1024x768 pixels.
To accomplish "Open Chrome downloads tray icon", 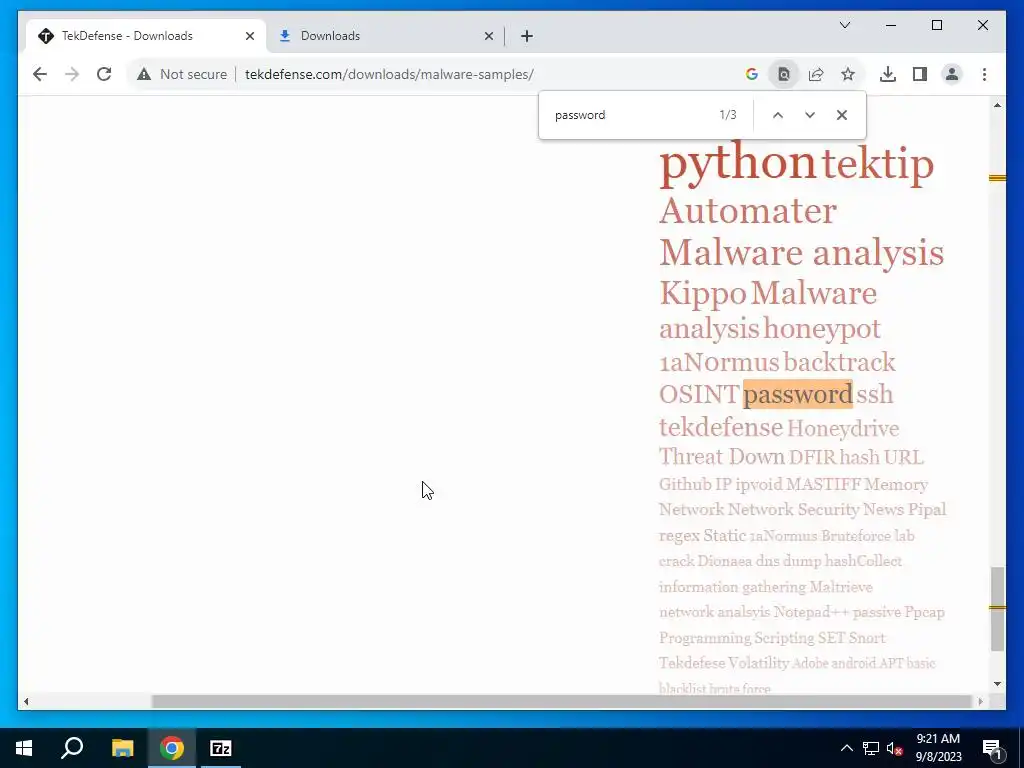I will [x=888, y=74].
